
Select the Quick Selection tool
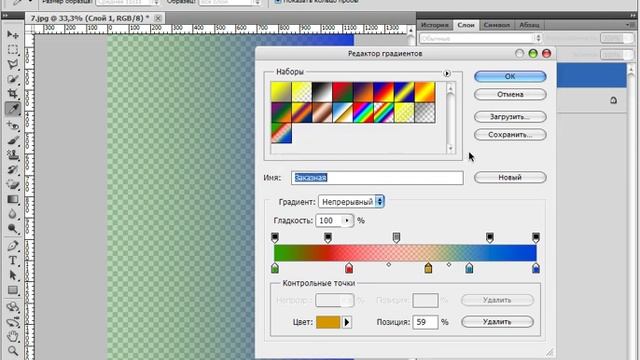[13, 79]
